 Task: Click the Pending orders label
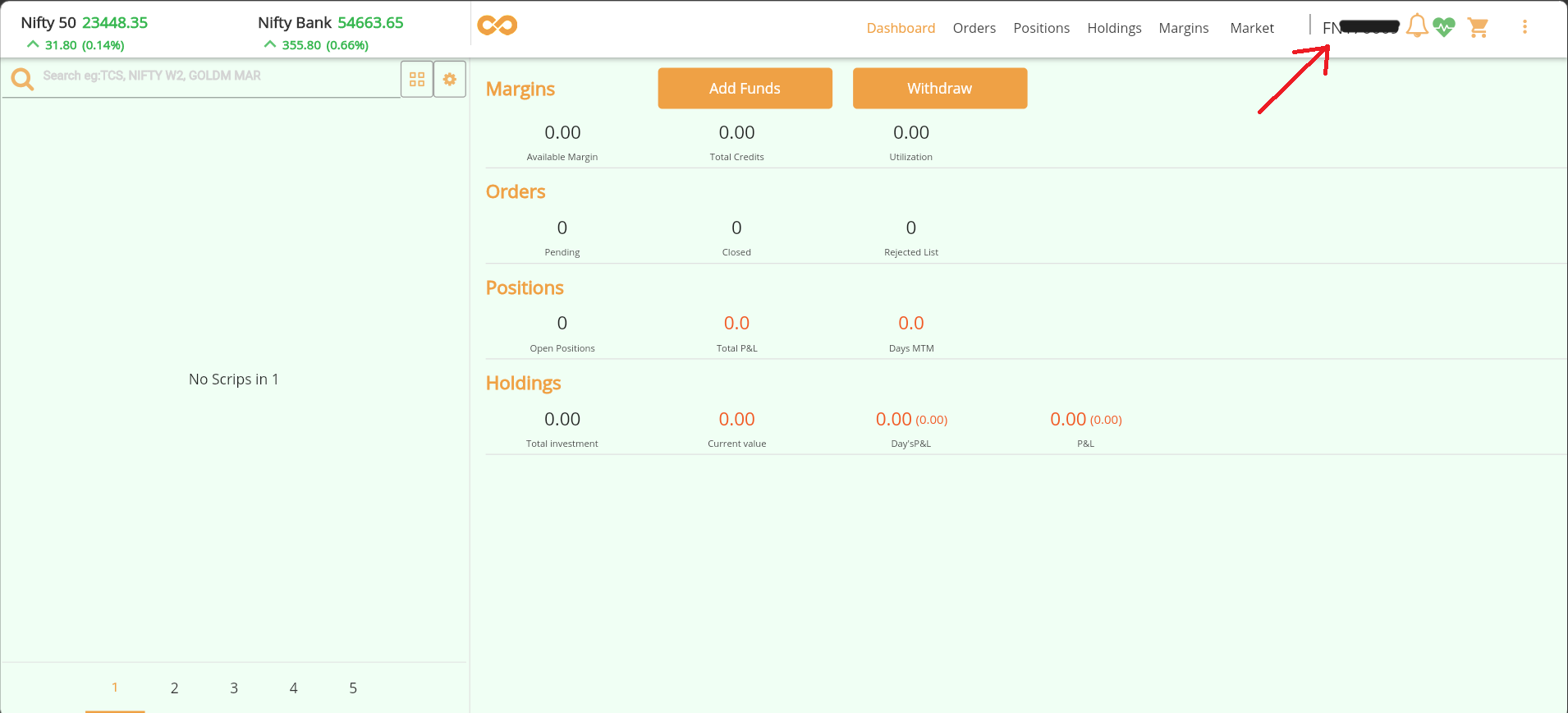[562, 252]
